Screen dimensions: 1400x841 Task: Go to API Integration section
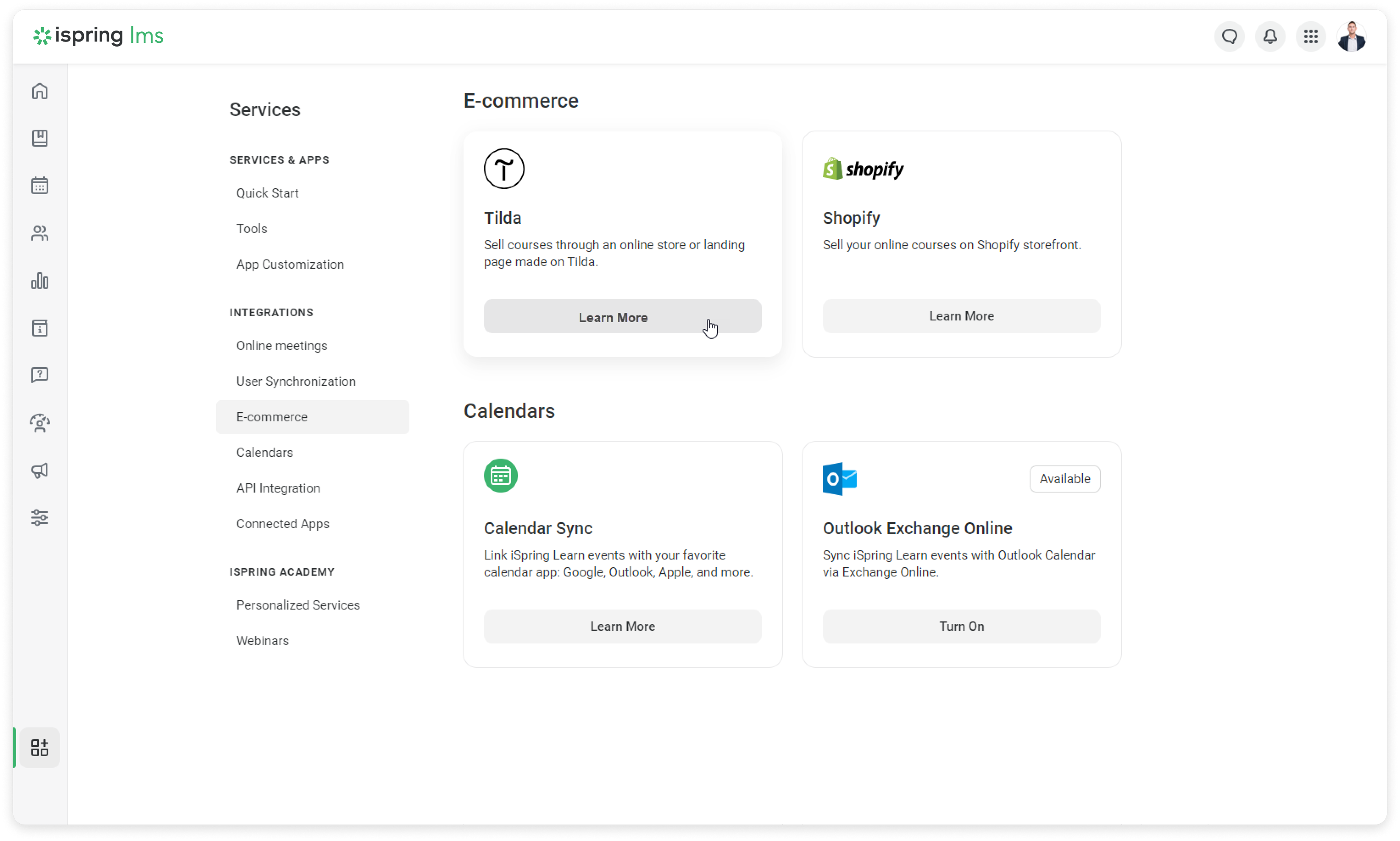pyautogui.click(x=278, y=488)
